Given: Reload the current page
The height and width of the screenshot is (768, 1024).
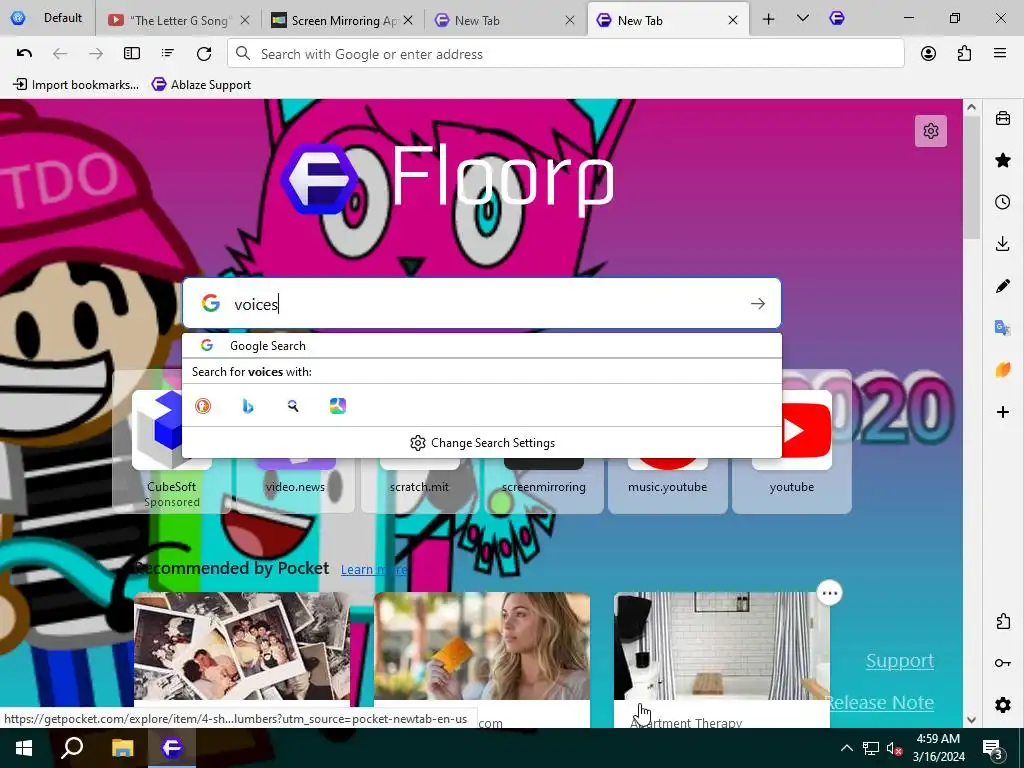Looking at the screenshot, I should 204,54.
